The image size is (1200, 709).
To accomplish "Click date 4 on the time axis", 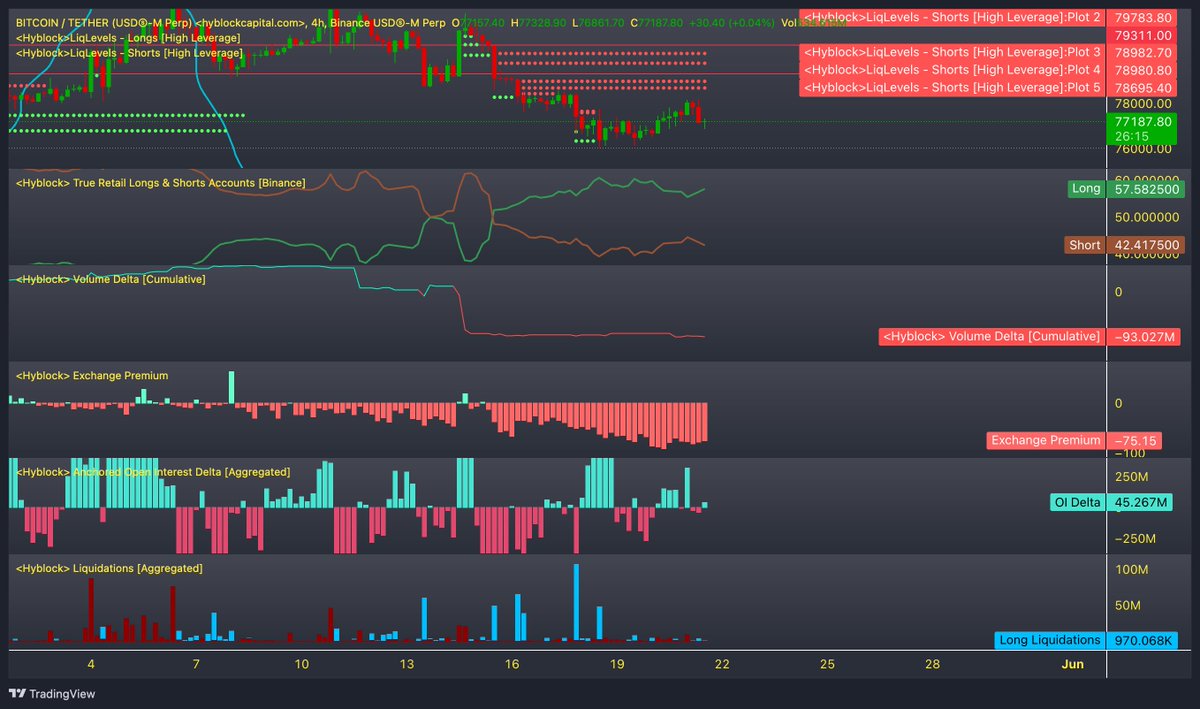I will 91,664.
